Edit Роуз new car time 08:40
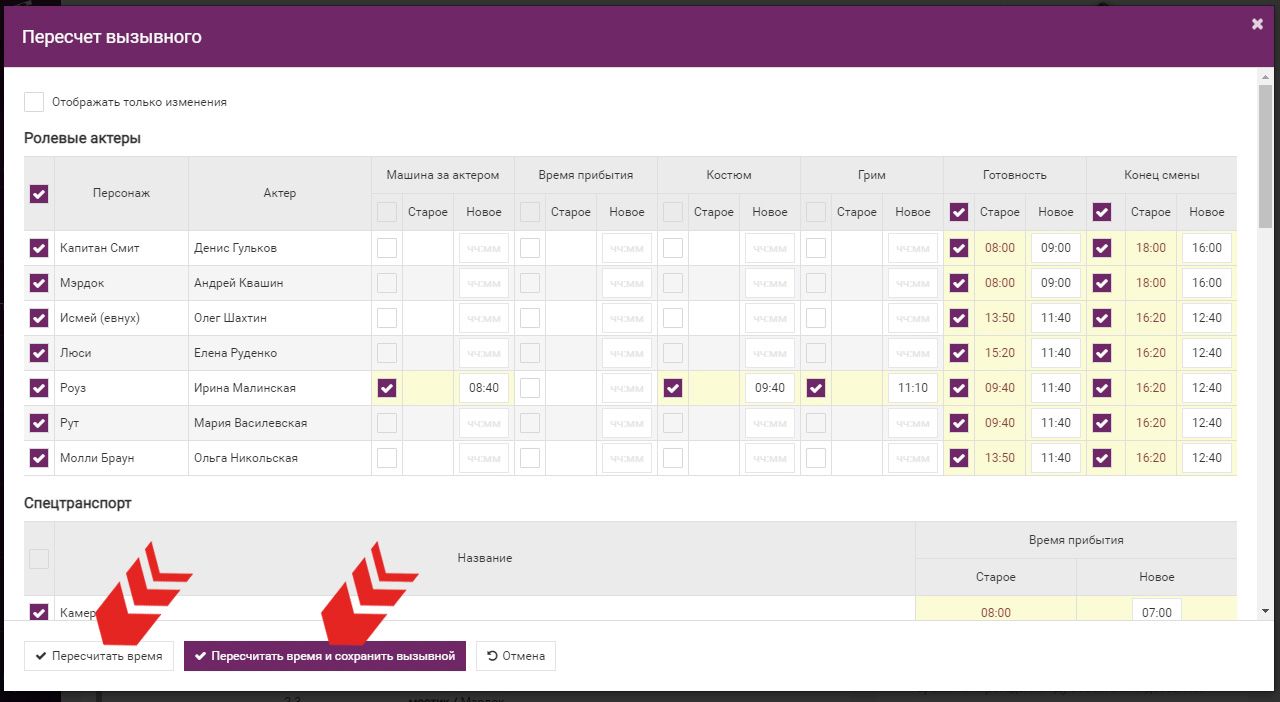The width and height of the screenshot is (1280, 702). (484, 388)
